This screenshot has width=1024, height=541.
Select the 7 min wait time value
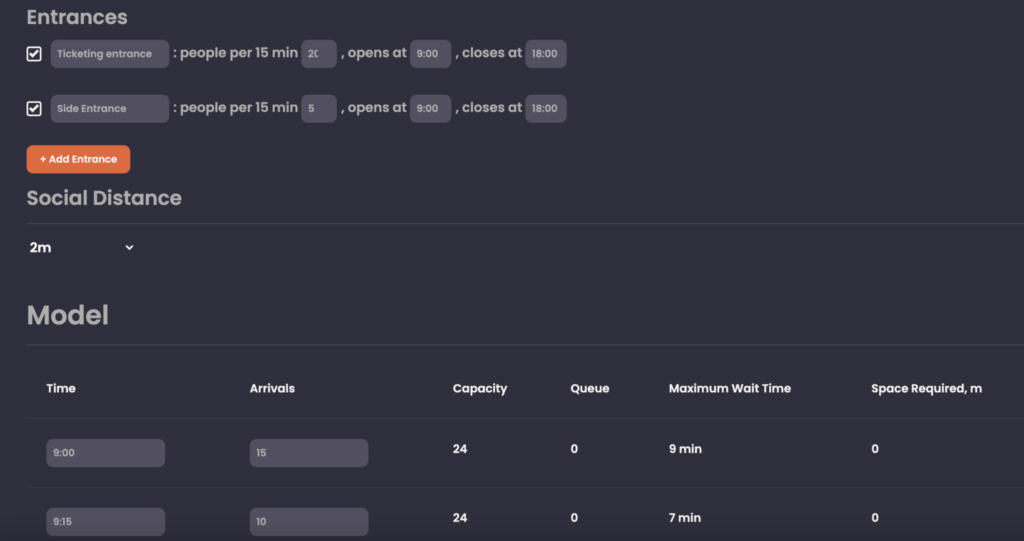tap(684, 517)
